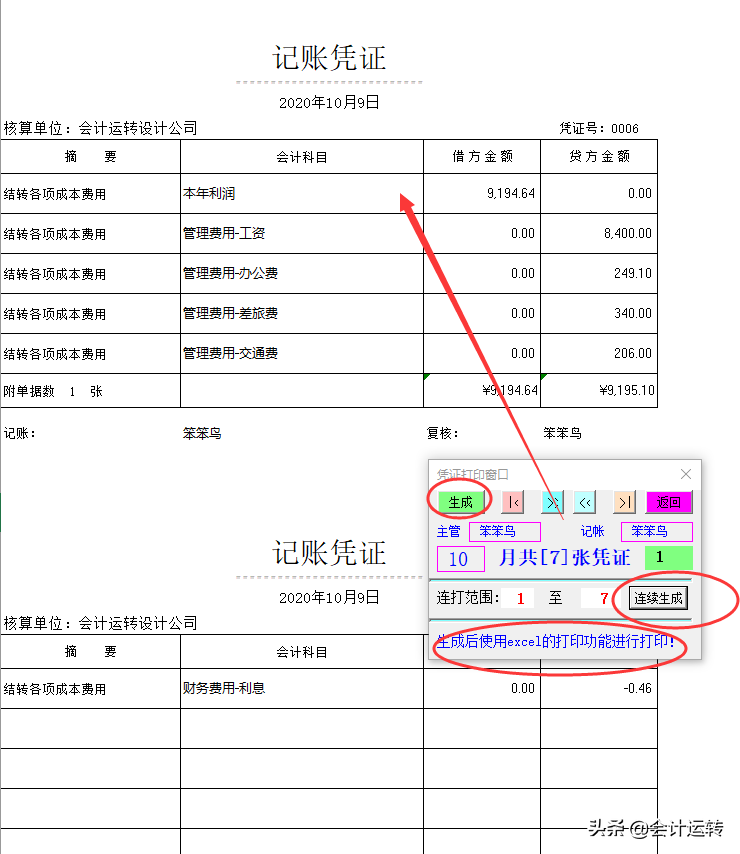Image resolution: width=740 pixels, height=854 pixels.
Task: Click 笨笨鸟 next to 复核 on the sheet
Action: coord(562,434)
